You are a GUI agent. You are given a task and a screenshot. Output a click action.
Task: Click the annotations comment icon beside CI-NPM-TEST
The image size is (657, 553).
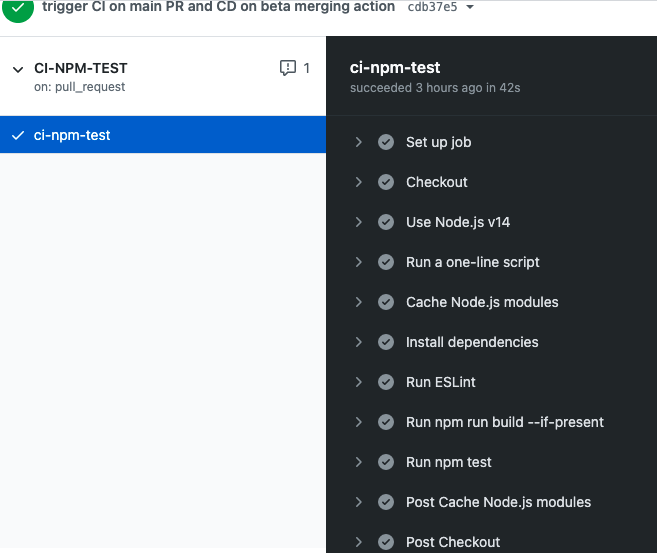pos(287,68)
